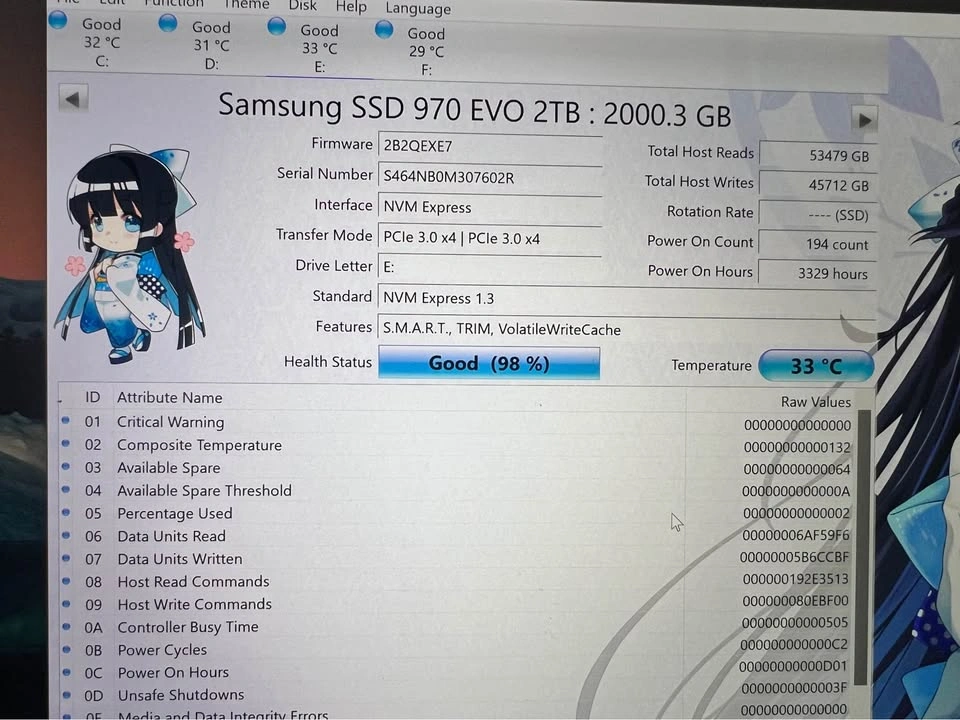Viewport: 960px width, 720px height.
Task: Click raw value 000000192E3513
Action: [795, 579]
